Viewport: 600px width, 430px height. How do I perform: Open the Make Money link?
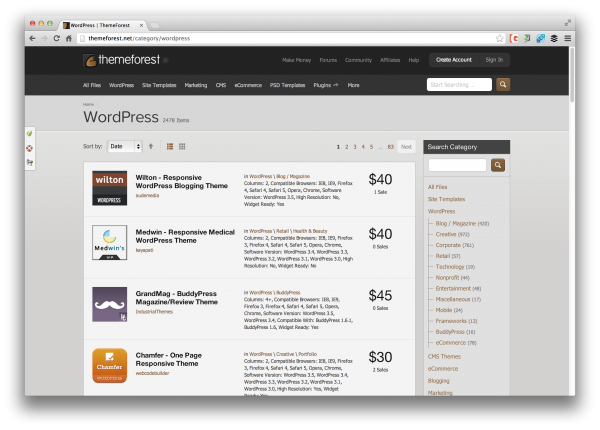point(296,60)
